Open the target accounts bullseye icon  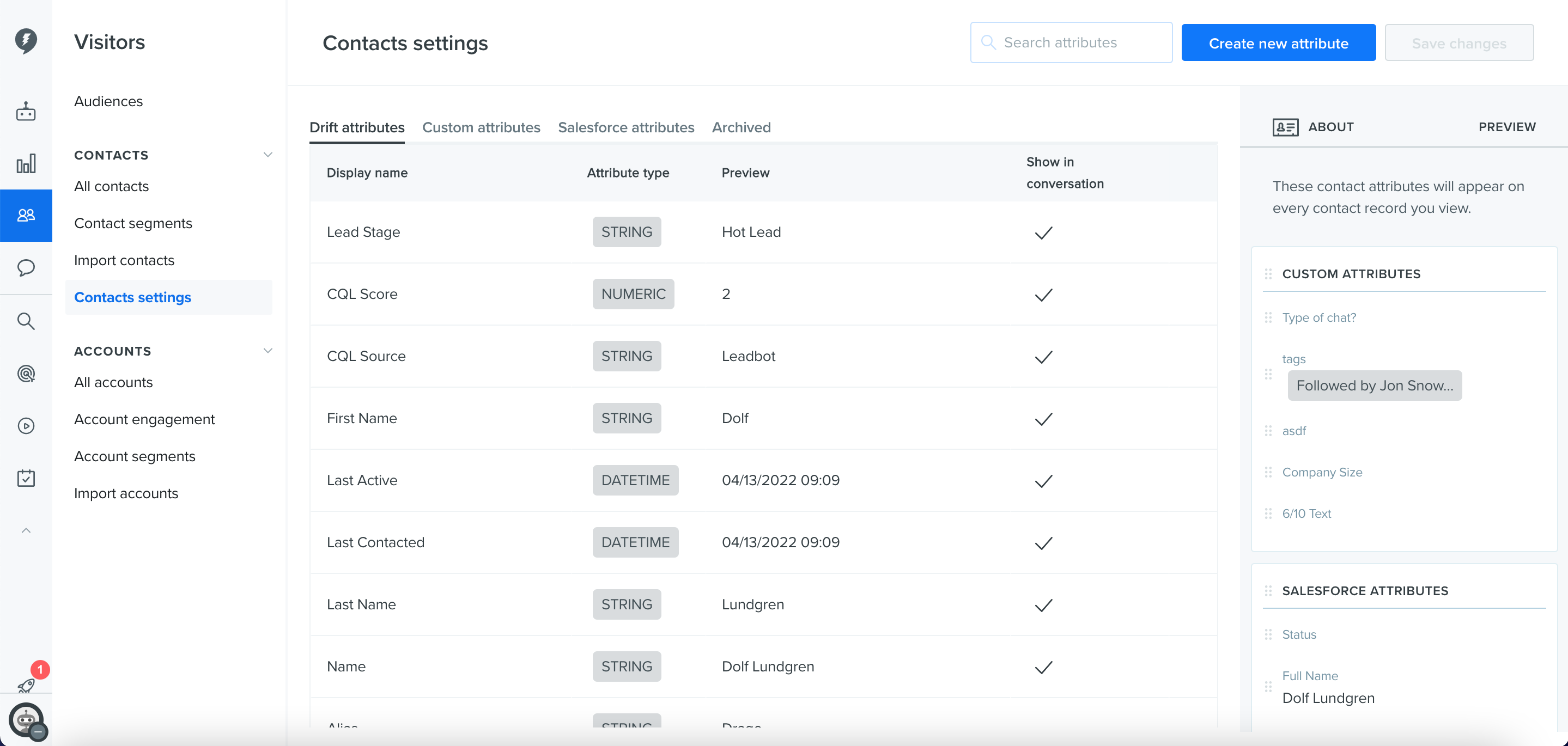pyautogui.click(x=26, y=373)
